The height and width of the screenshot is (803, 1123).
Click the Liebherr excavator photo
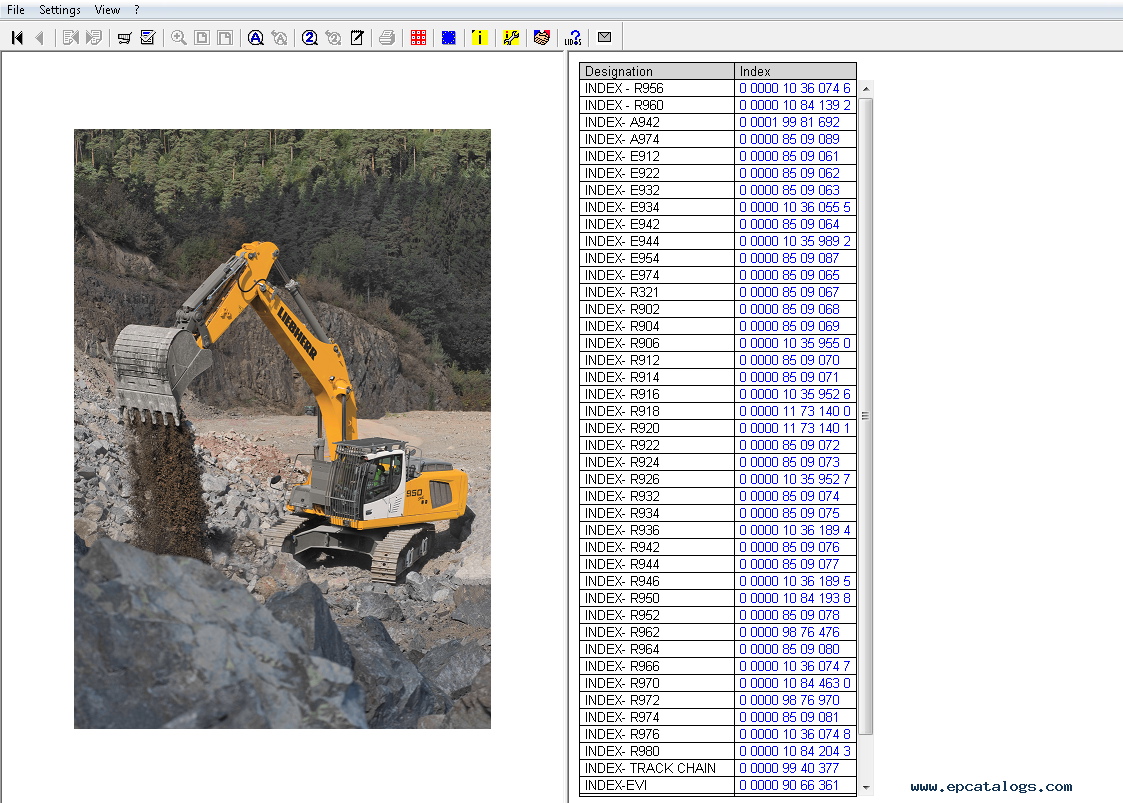(282, 428)
